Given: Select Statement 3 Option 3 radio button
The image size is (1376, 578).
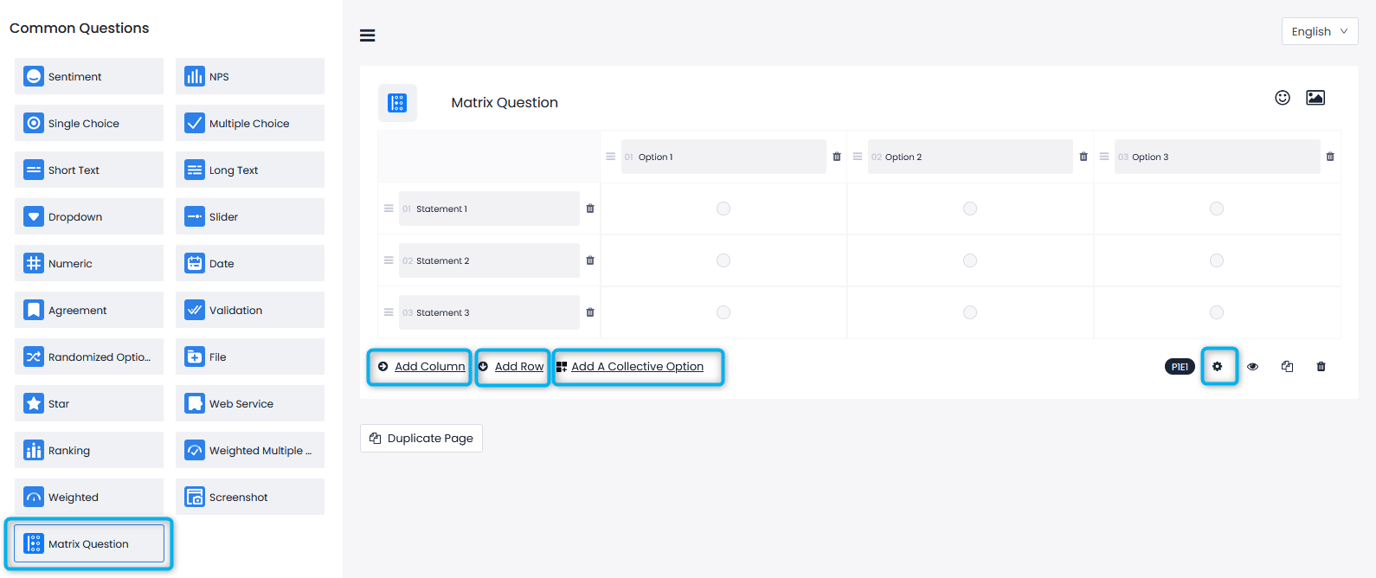Looking at the screenshot, I should [1216, 313].
